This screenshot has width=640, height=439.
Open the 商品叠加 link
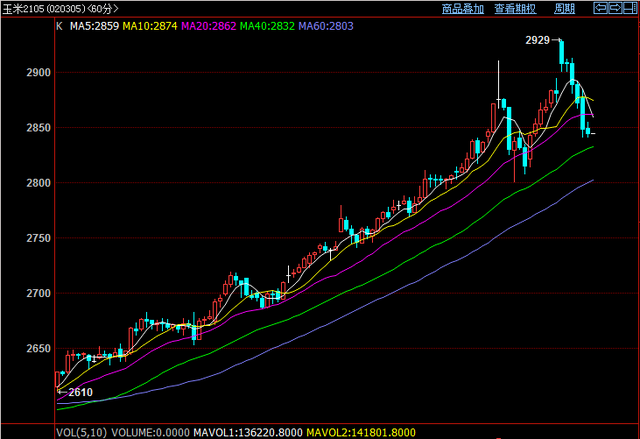(463, 9)
